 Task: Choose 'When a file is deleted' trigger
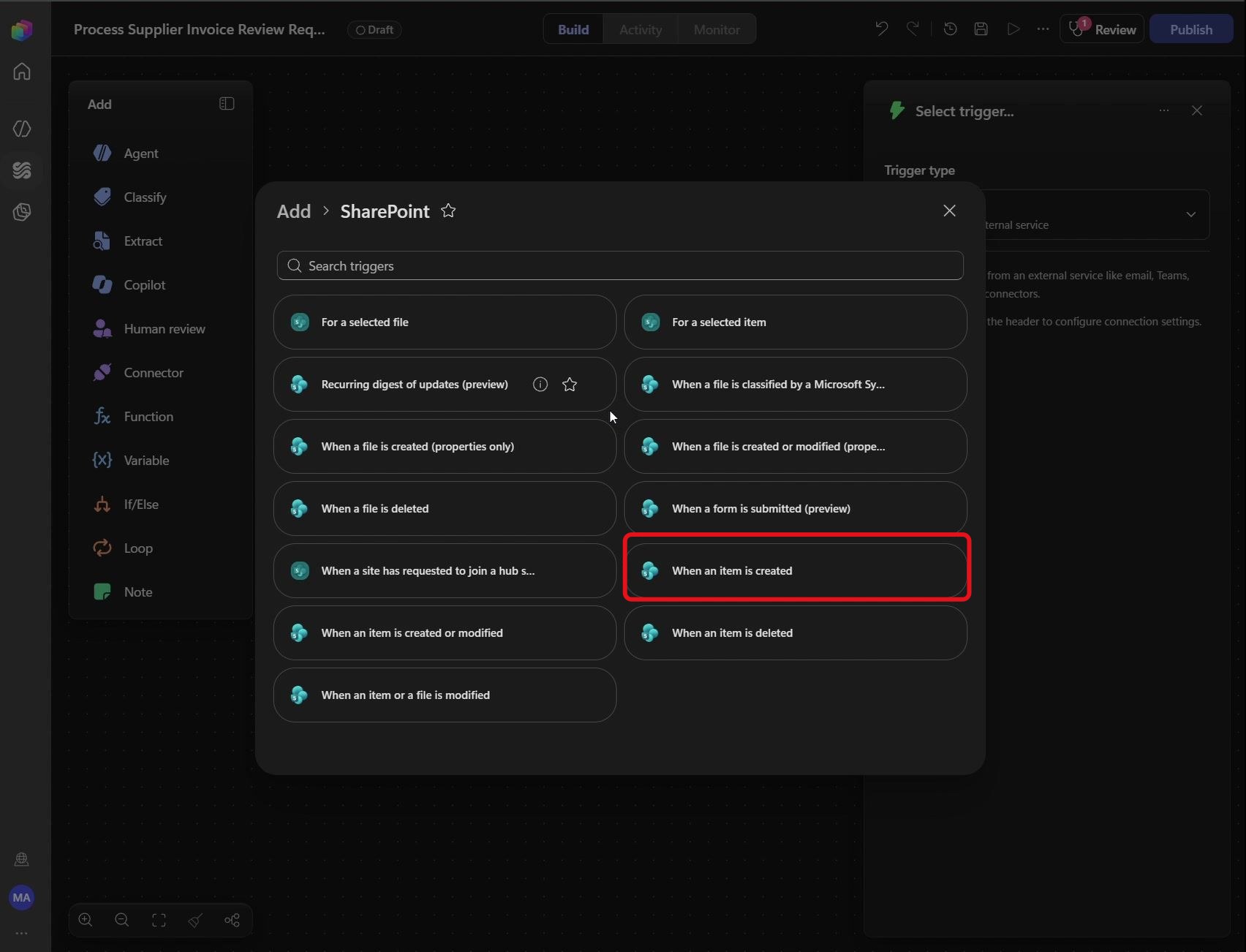(x=445, y=509)
